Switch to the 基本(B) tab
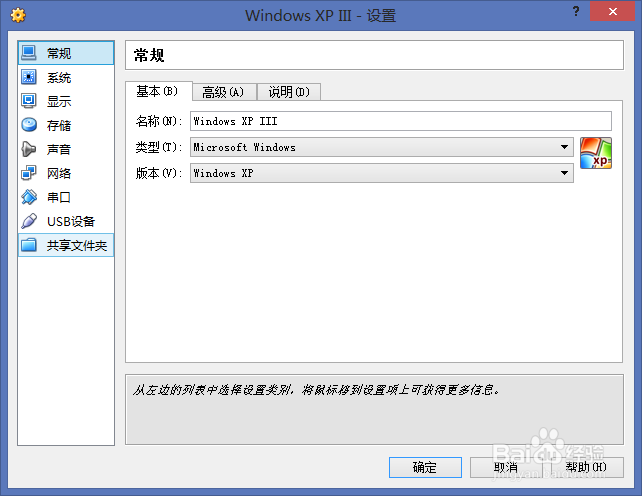 click(158, 91)
